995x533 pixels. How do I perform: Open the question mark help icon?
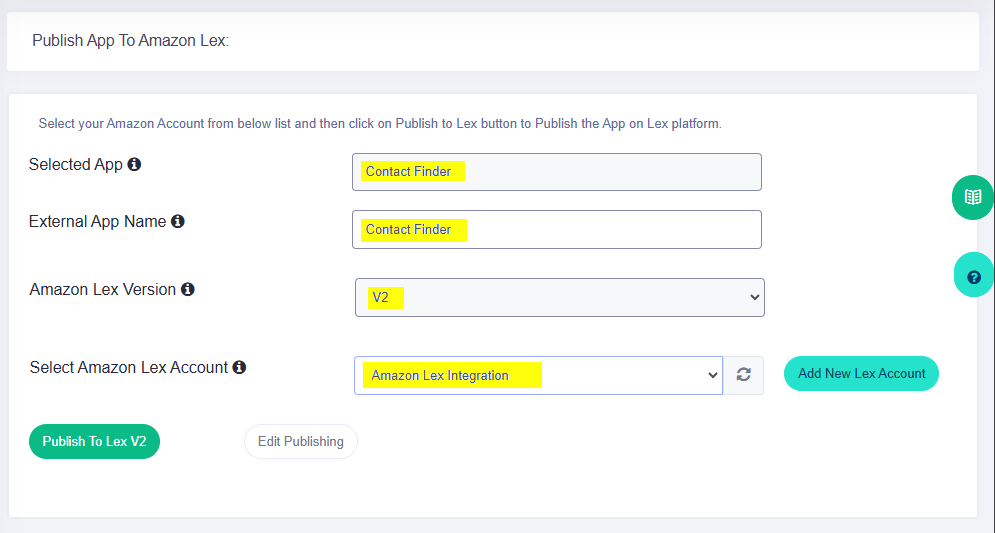click(x=974, y=277)
